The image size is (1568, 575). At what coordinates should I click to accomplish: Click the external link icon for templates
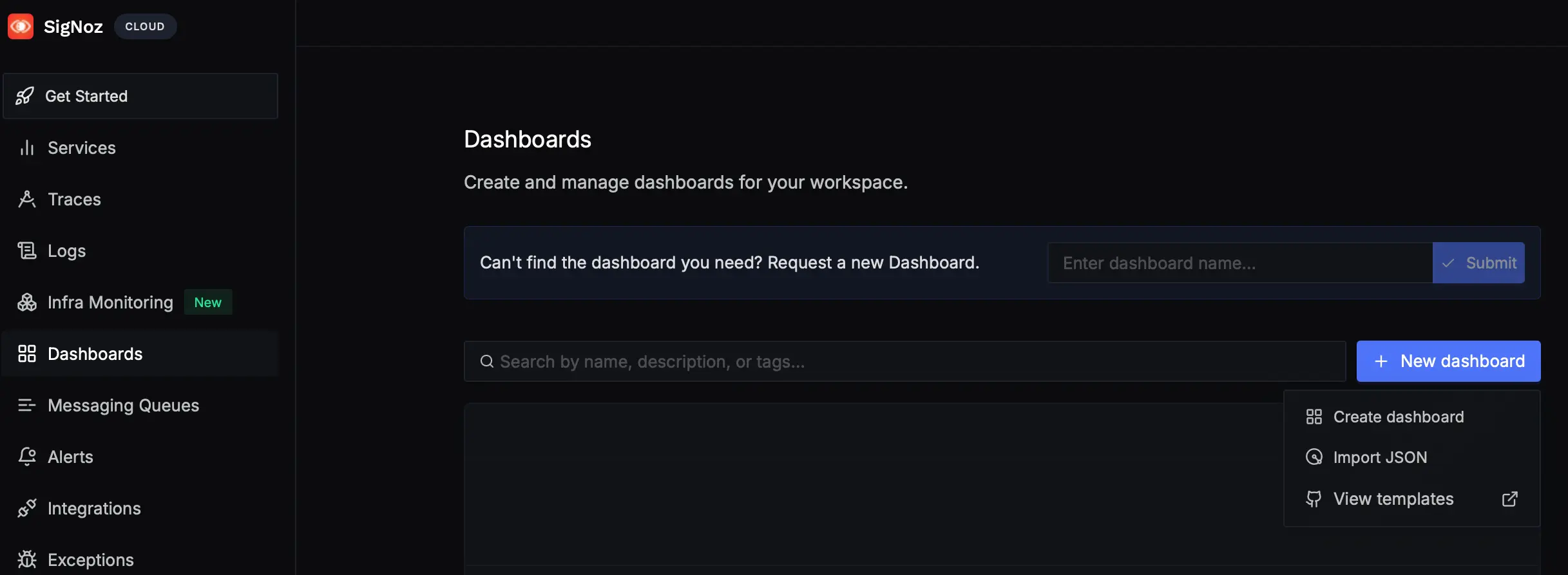point(1510,499)
